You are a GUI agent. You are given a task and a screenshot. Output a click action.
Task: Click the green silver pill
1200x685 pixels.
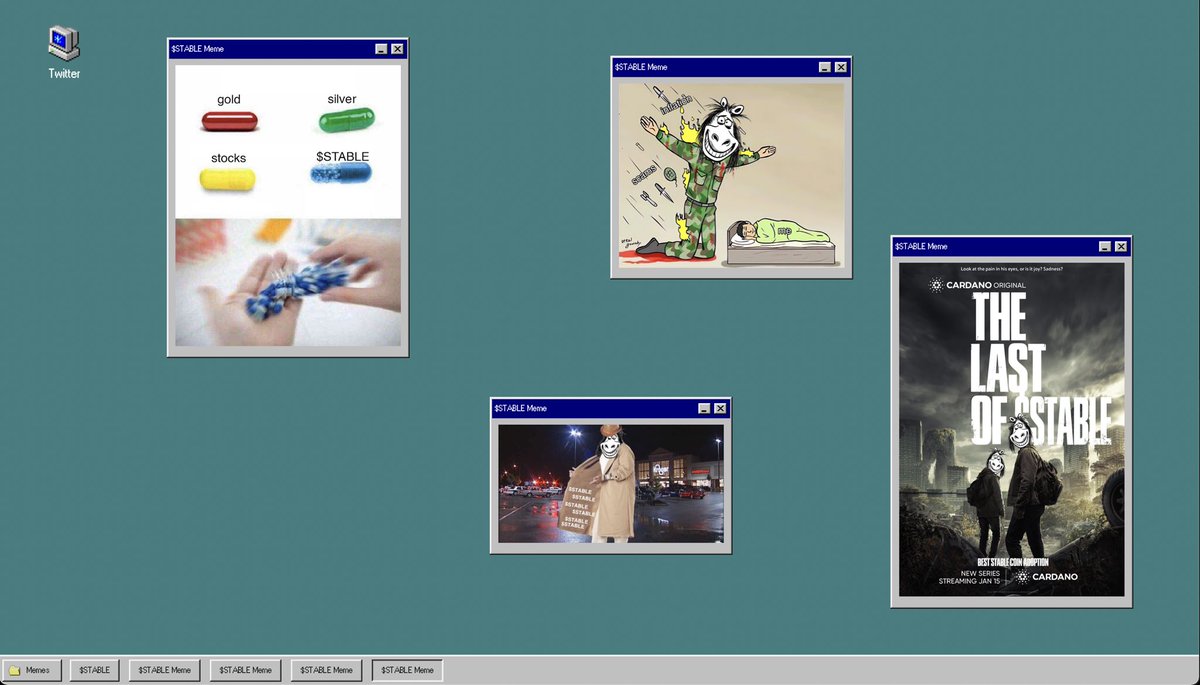(x=346, y=121)
